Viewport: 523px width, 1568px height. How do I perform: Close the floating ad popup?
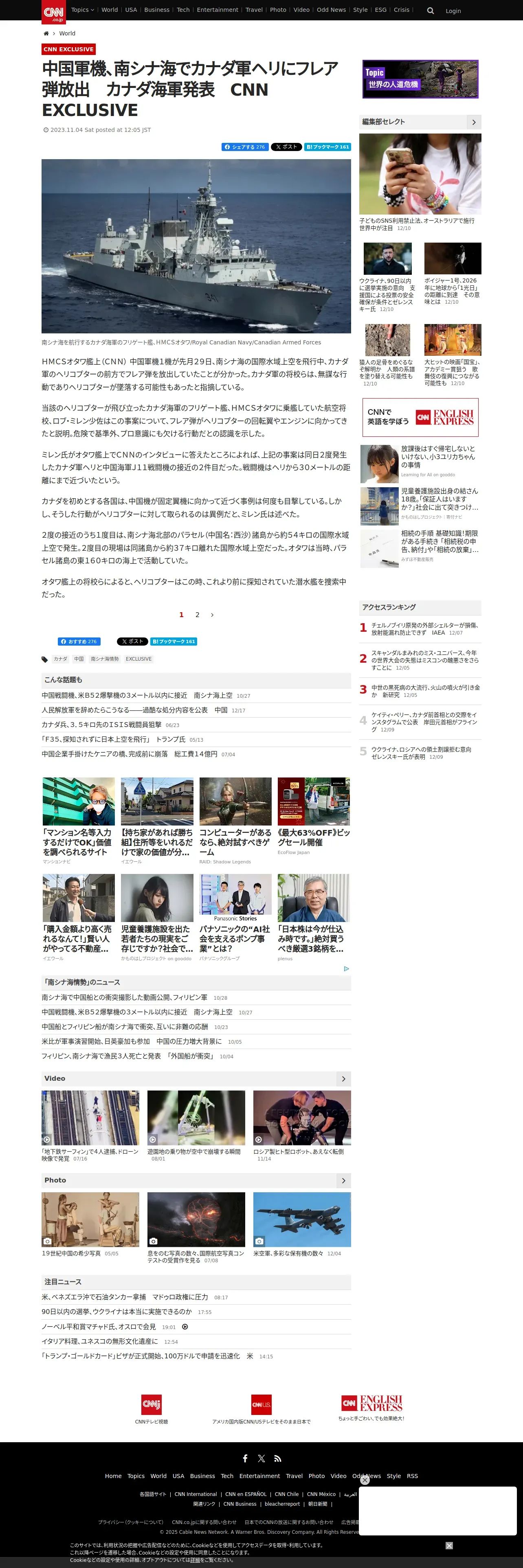point(365,1480)
